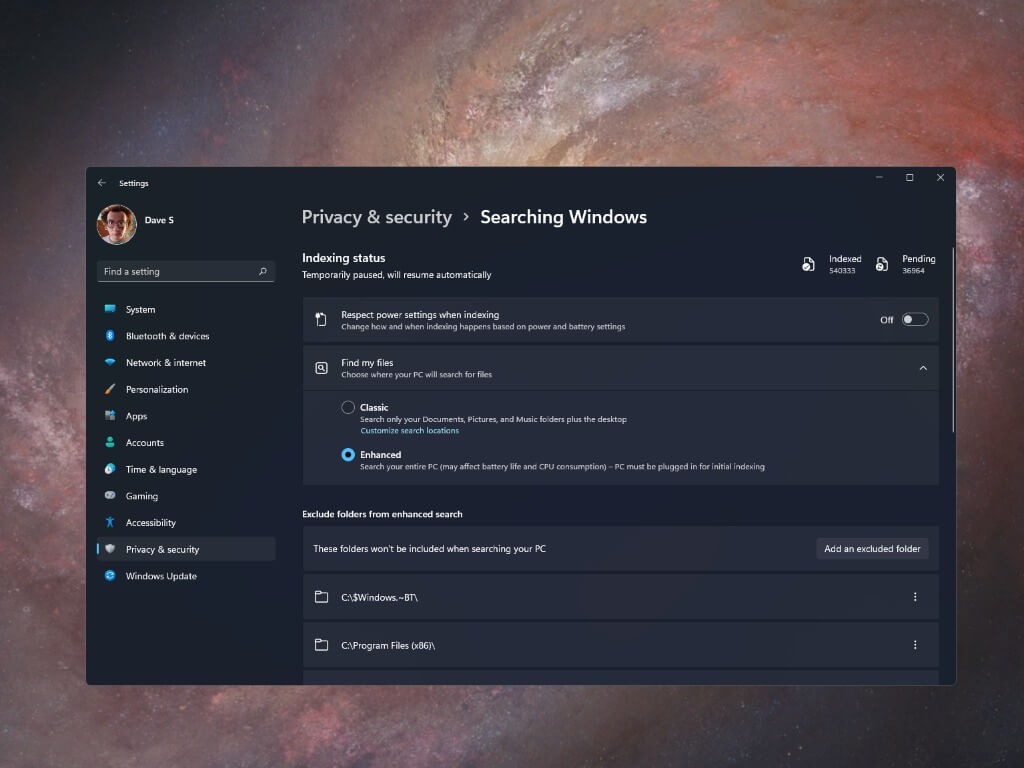Select the C:\Program Files (x86)\ path text

388,646
